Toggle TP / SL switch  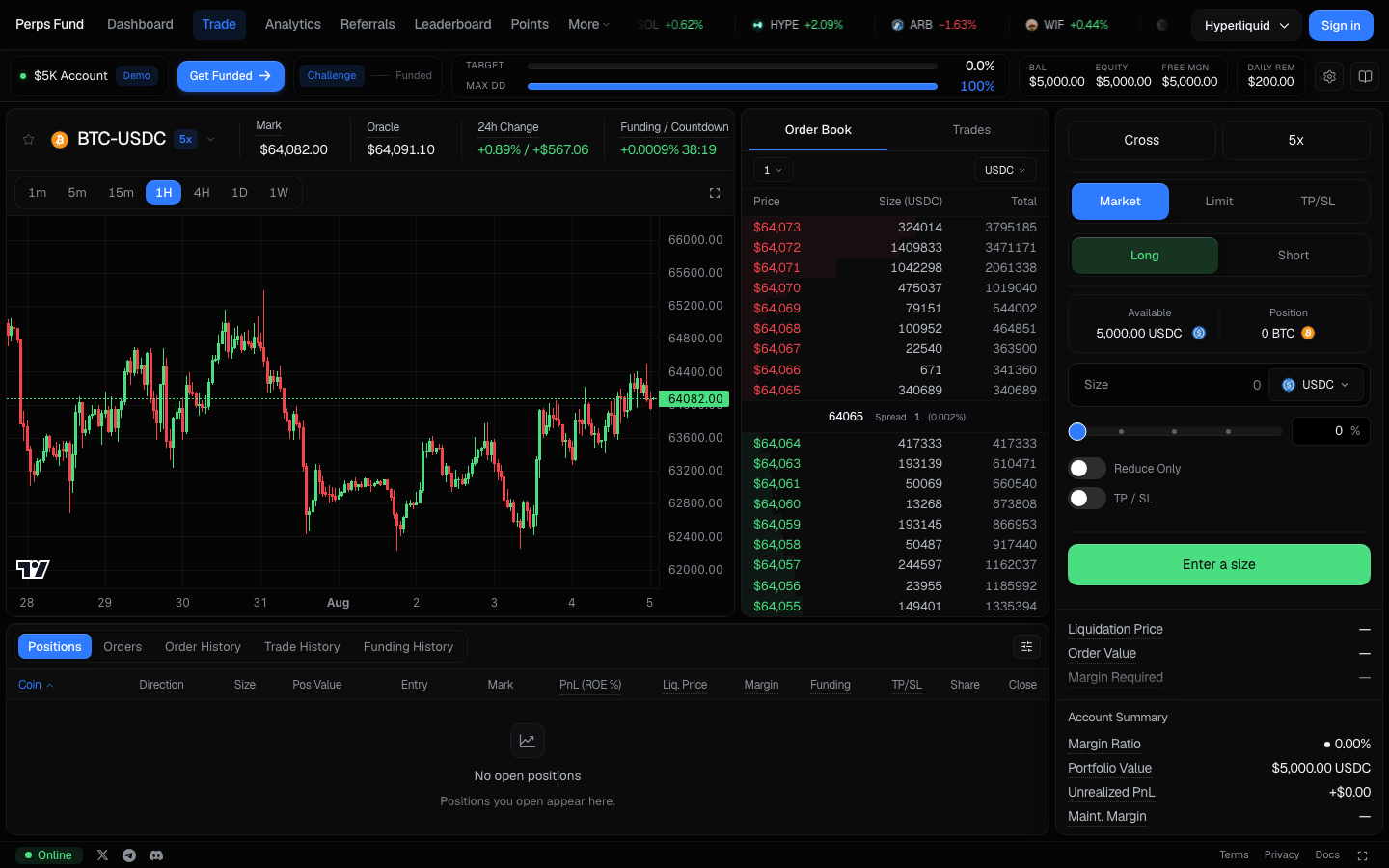click(x=1087, y=499)
